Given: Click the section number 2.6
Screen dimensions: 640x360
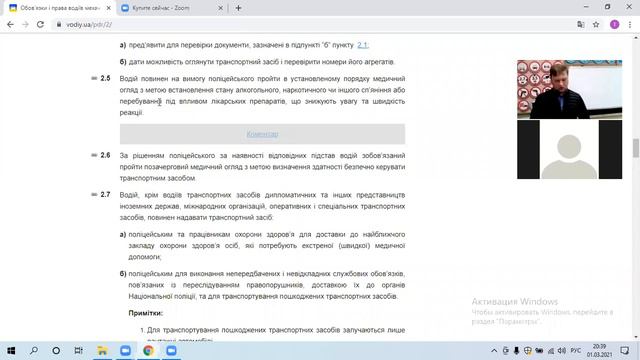Looking at the screenshot, I should (x=105, y=155).
